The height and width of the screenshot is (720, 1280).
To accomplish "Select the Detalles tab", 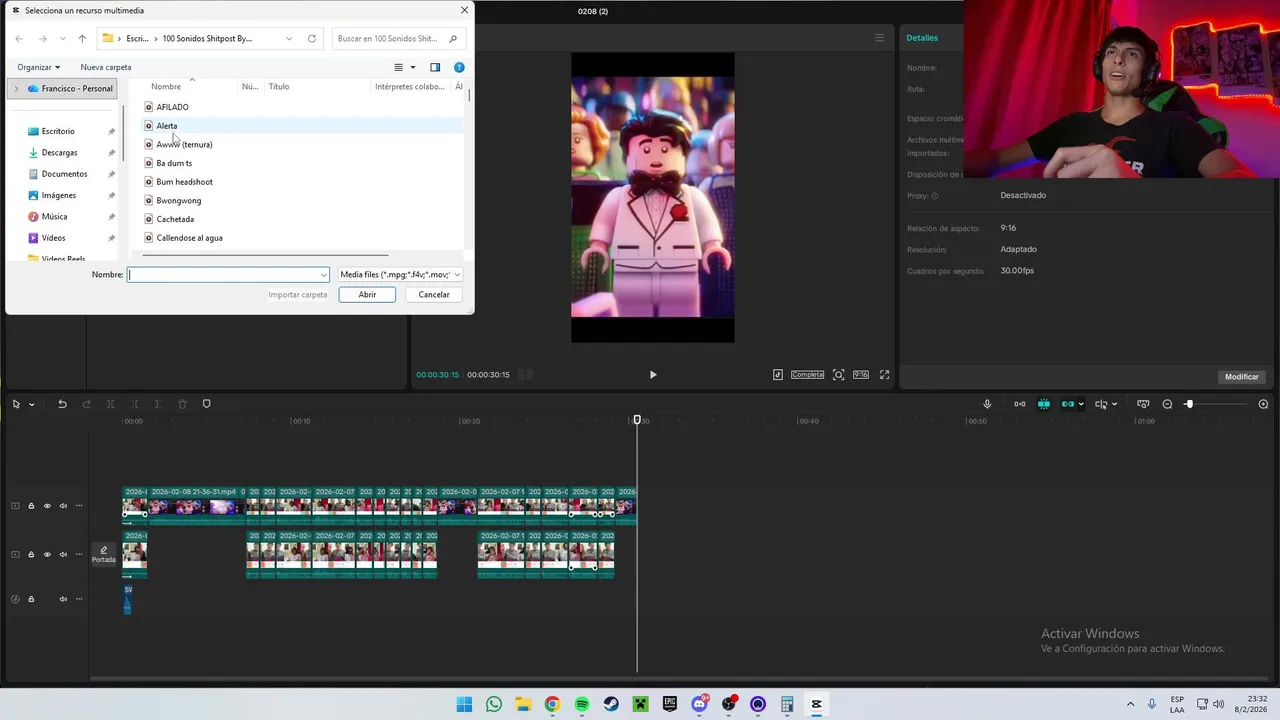I will (922, 38).
